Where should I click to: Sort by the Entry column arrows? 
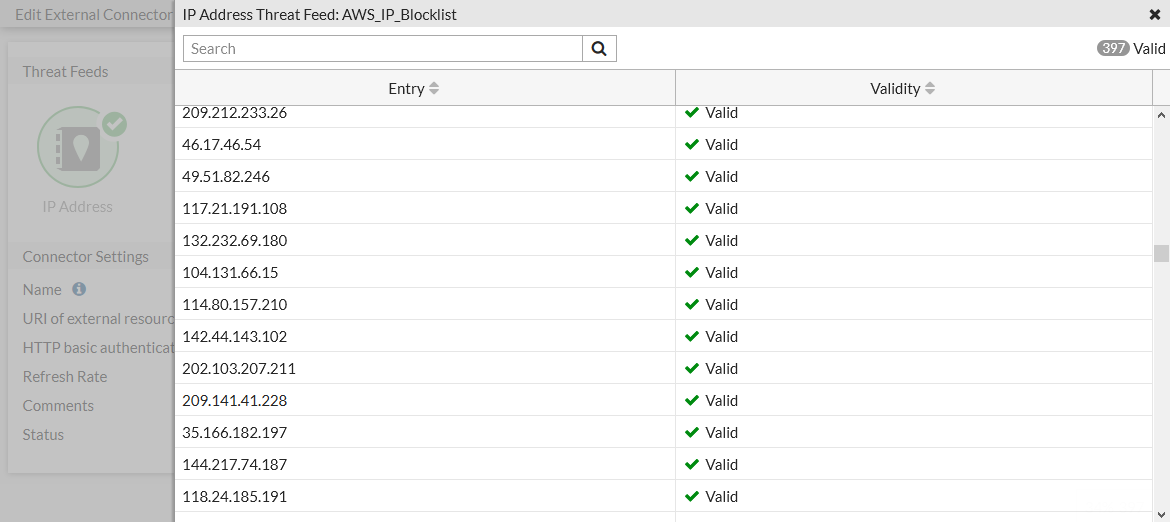pos(434,89)
